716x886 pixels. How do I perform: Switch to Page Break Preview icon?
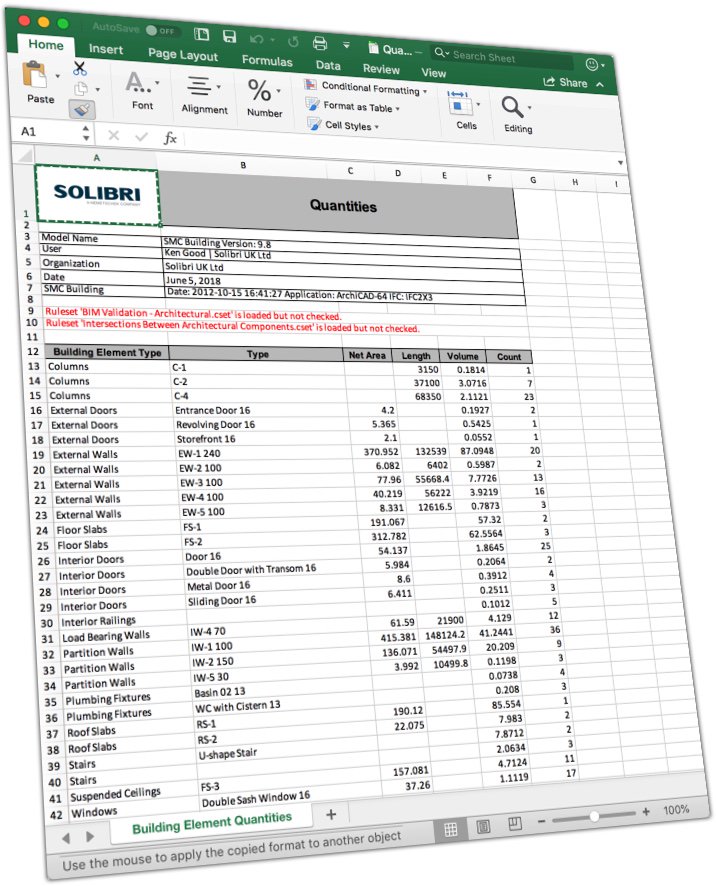click(x=515, y=823)
